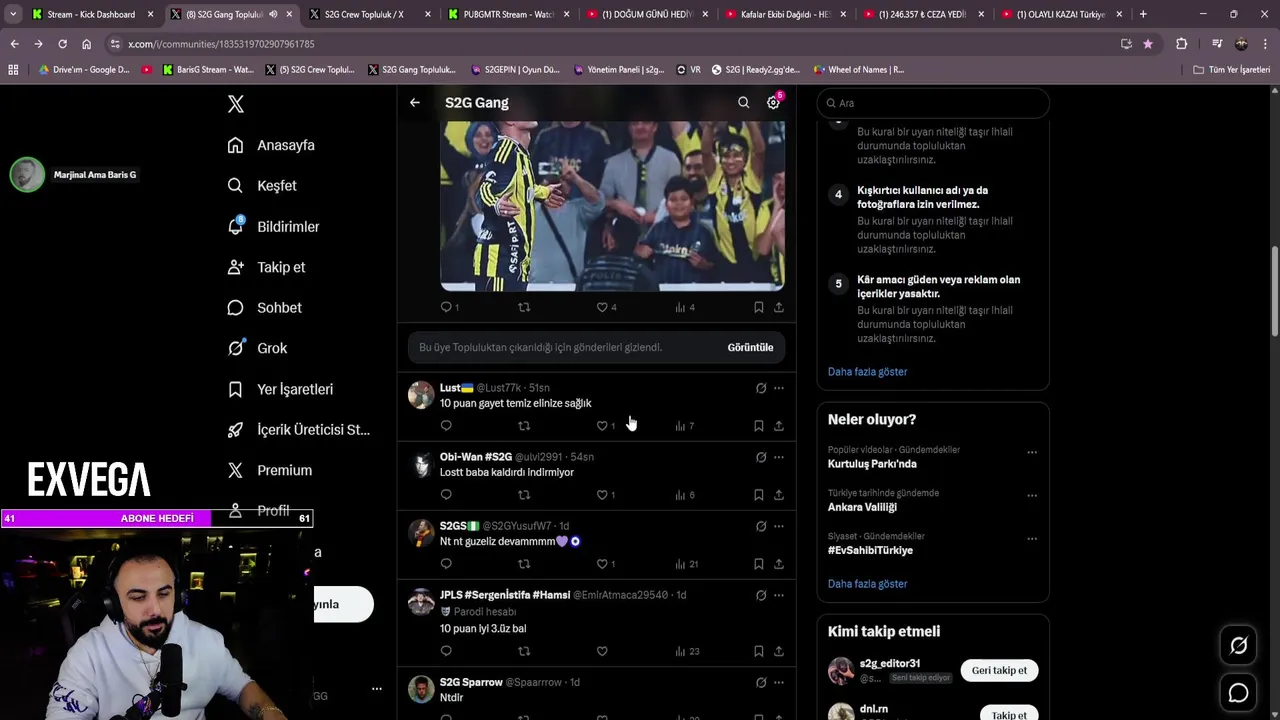Open Yer İşaretleri bookmarks in sidebar
Image resolution: width=1280 pixels, height=720 pixels.
tap(280, 389)
